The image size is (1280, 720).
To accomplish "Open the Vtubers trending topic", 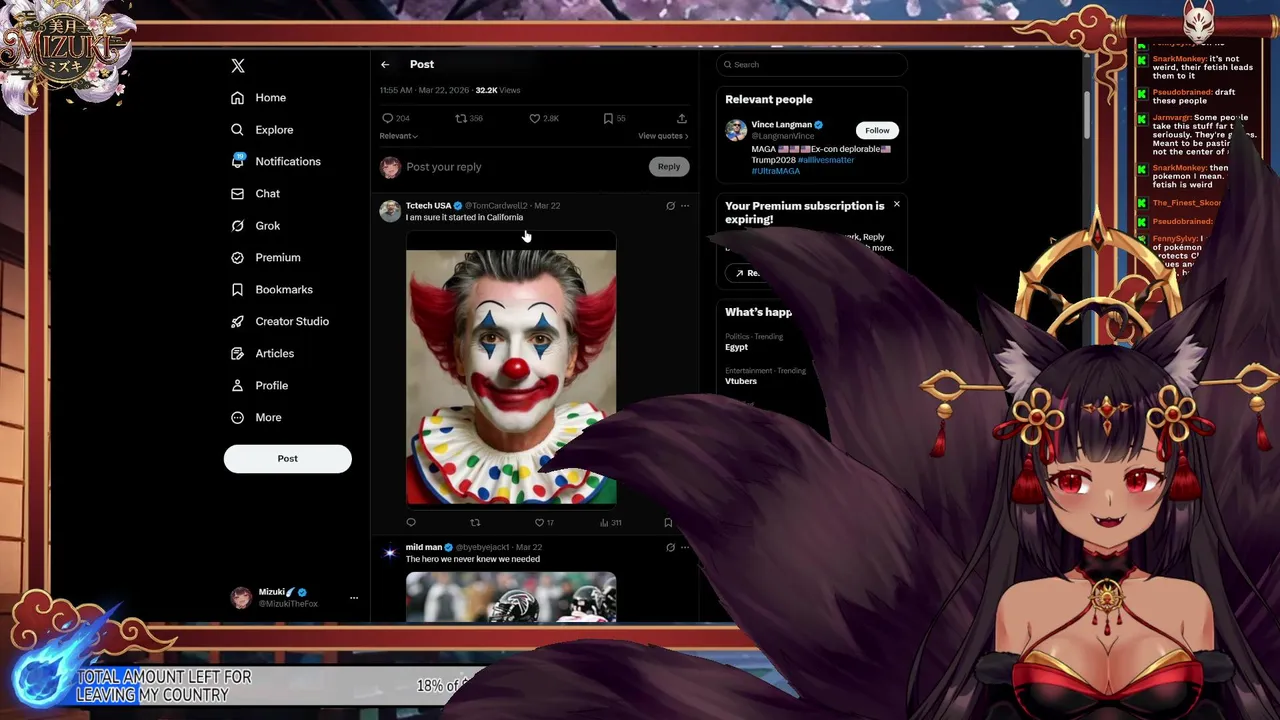I will pyautogui.click(x=741, y=381).
